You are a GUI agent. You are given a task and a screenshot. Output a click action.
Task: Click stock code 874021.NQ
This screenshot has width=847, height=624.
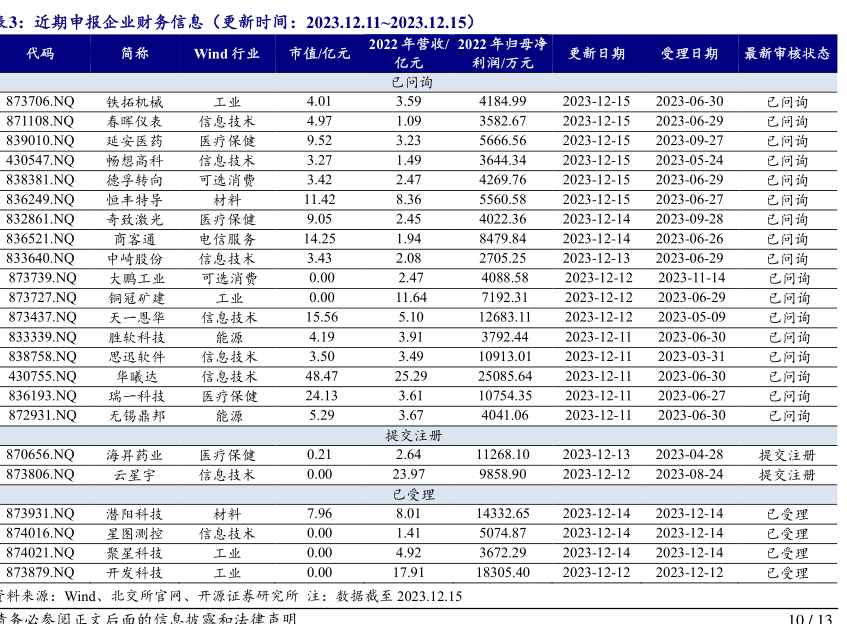coord(40,553)
